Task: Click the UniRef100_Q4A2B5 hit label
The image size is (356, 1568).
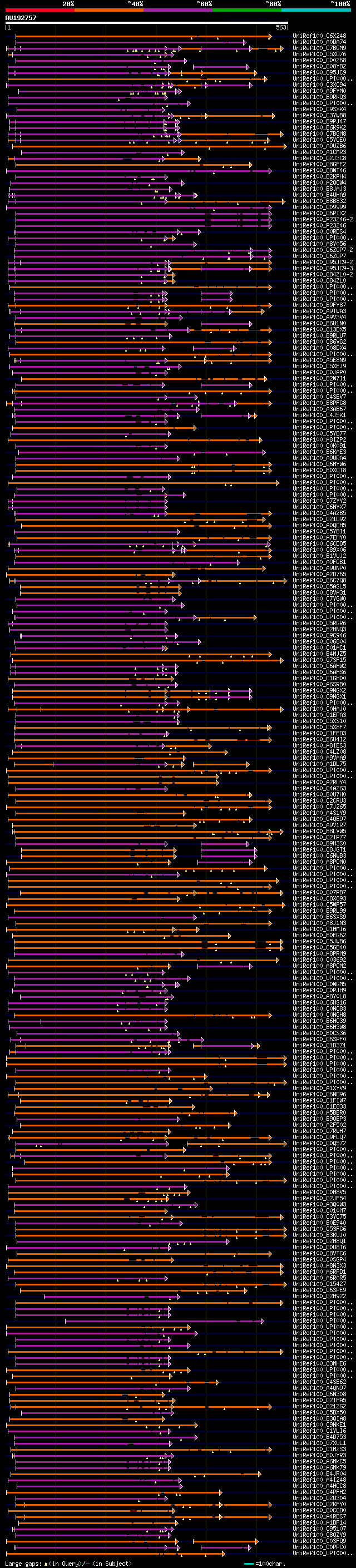Action: pos(319,513)
